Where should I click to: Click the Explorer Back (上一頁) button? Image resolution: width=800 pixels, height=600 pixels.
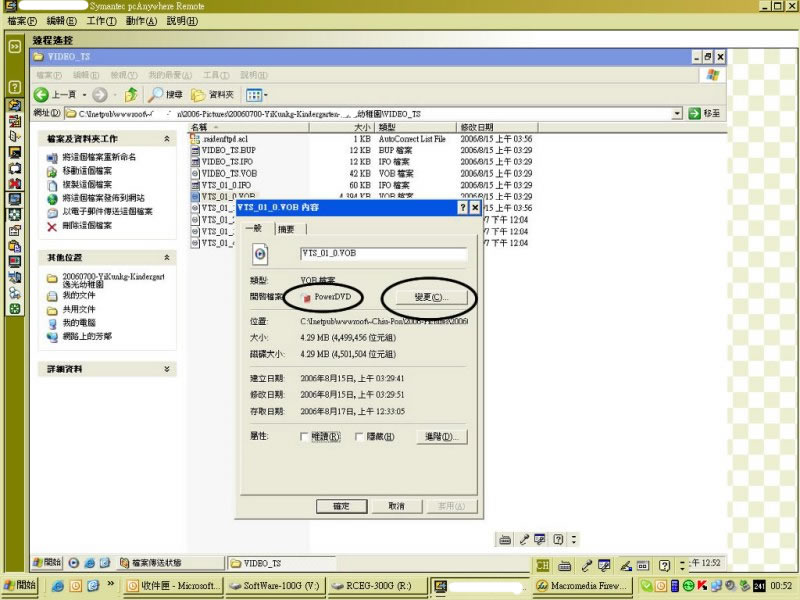pyautogui.click(x=57, y=94)
